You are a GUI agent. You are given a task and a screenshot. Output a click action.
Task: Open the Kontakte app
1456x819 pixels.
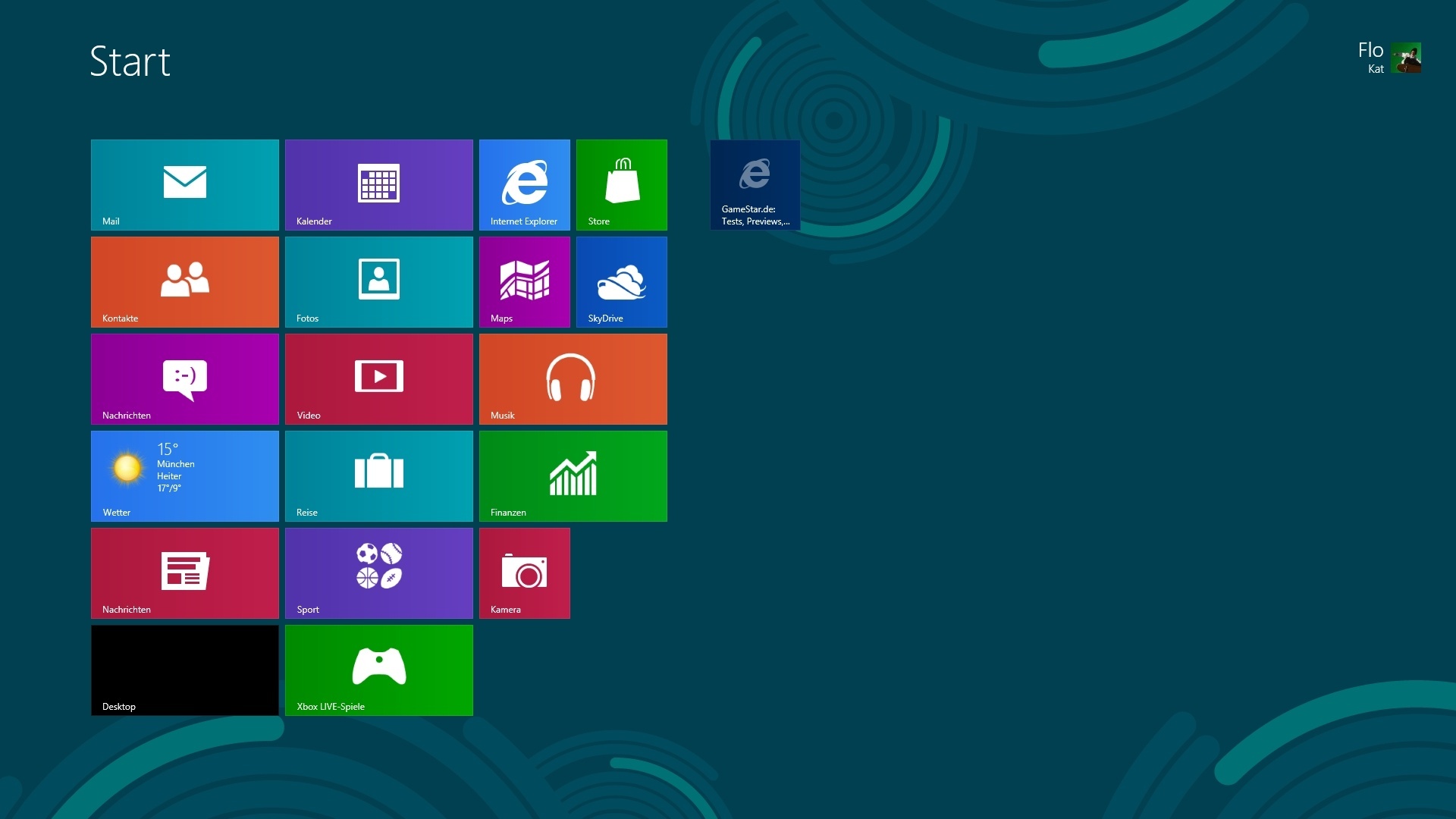184,281
